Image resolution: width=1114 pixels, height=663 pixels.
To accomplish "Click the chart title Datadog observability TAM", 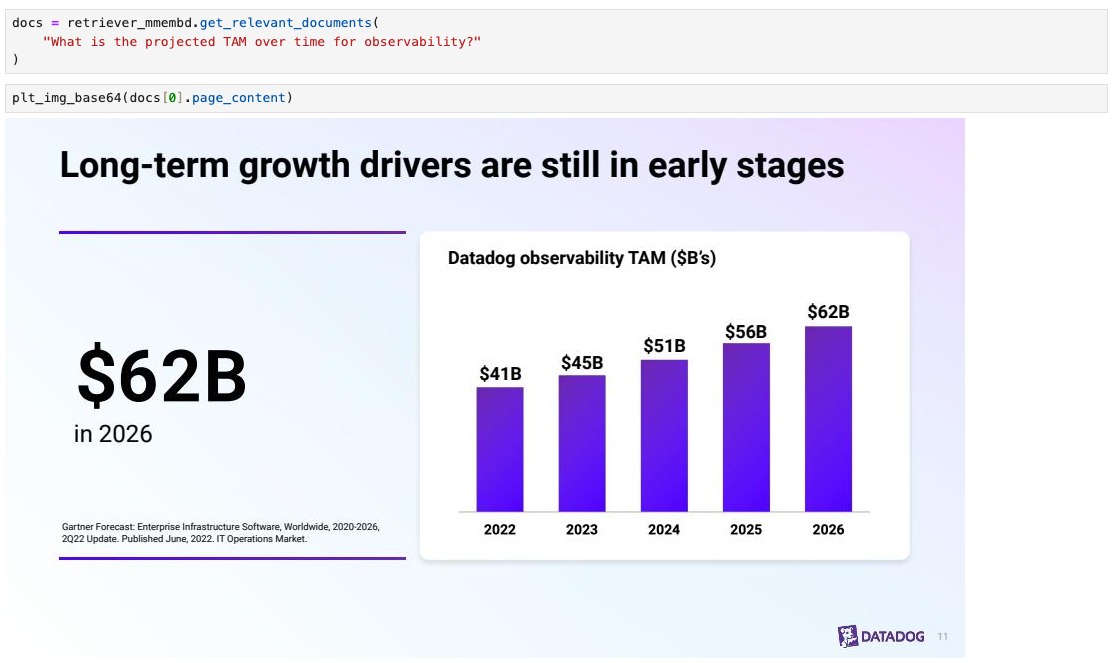I will [x=582, y=258].
